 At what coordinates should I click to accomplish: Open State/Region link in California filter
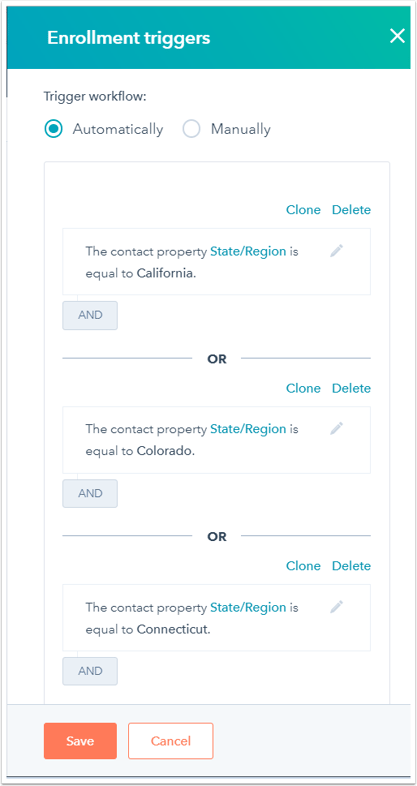coord(248,251)
